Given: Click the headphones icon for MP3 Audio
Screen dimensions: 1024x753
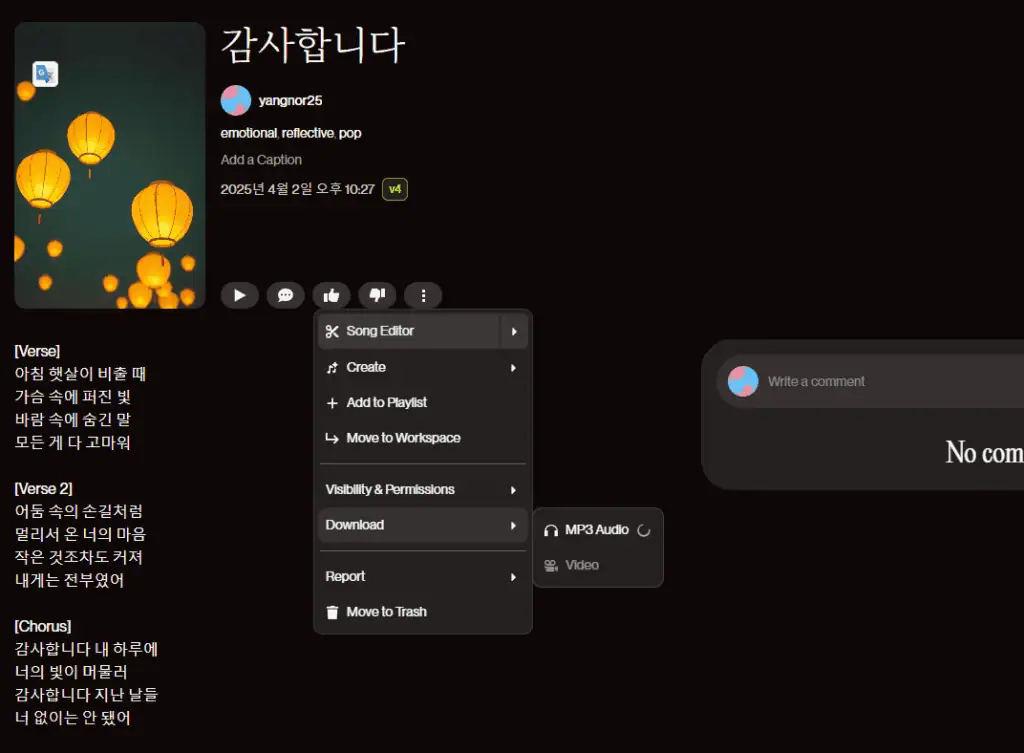Looking at the screenshot, I should pos(551,530).
